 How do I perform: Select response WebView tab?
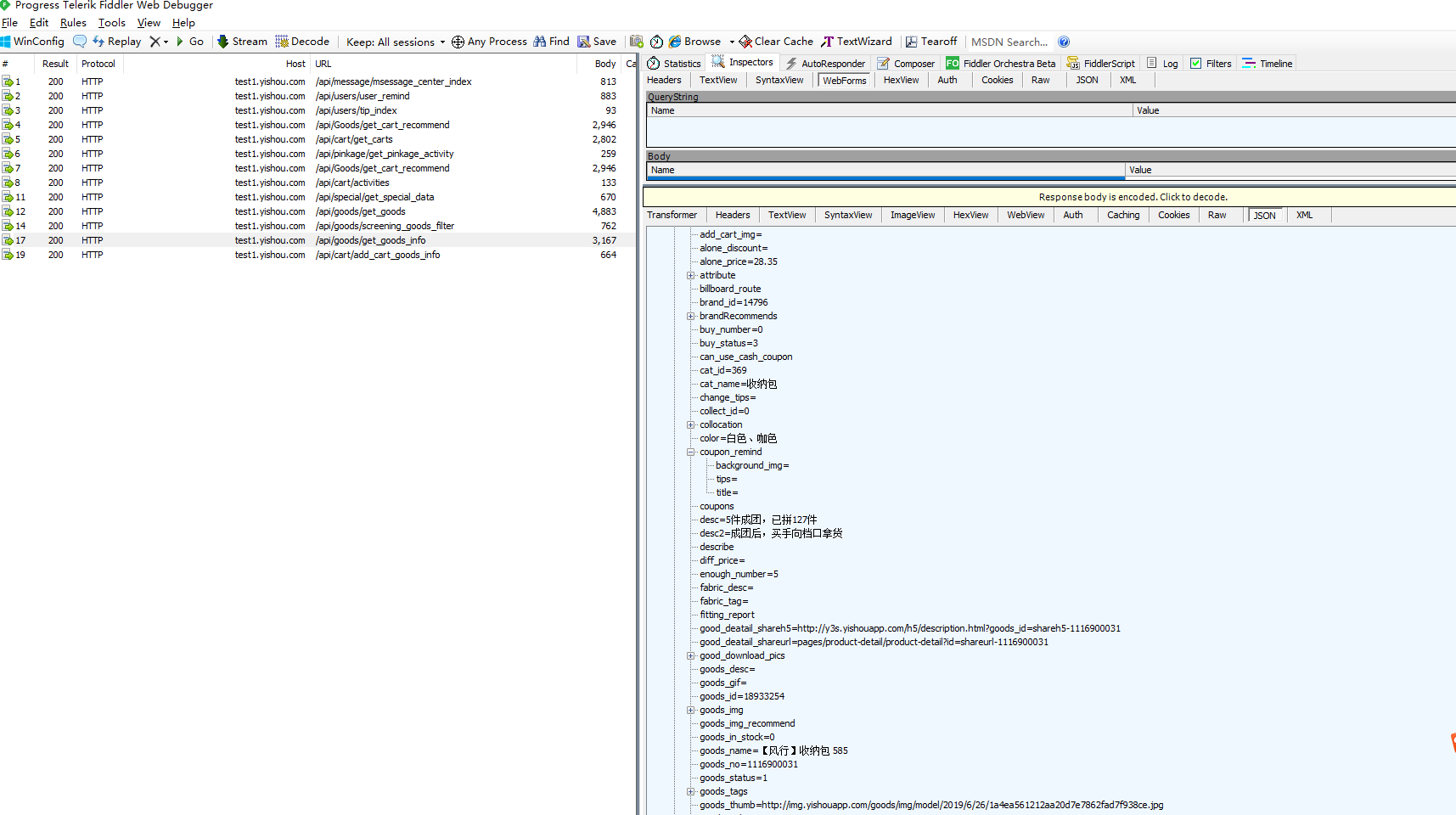coord(1026,216)
